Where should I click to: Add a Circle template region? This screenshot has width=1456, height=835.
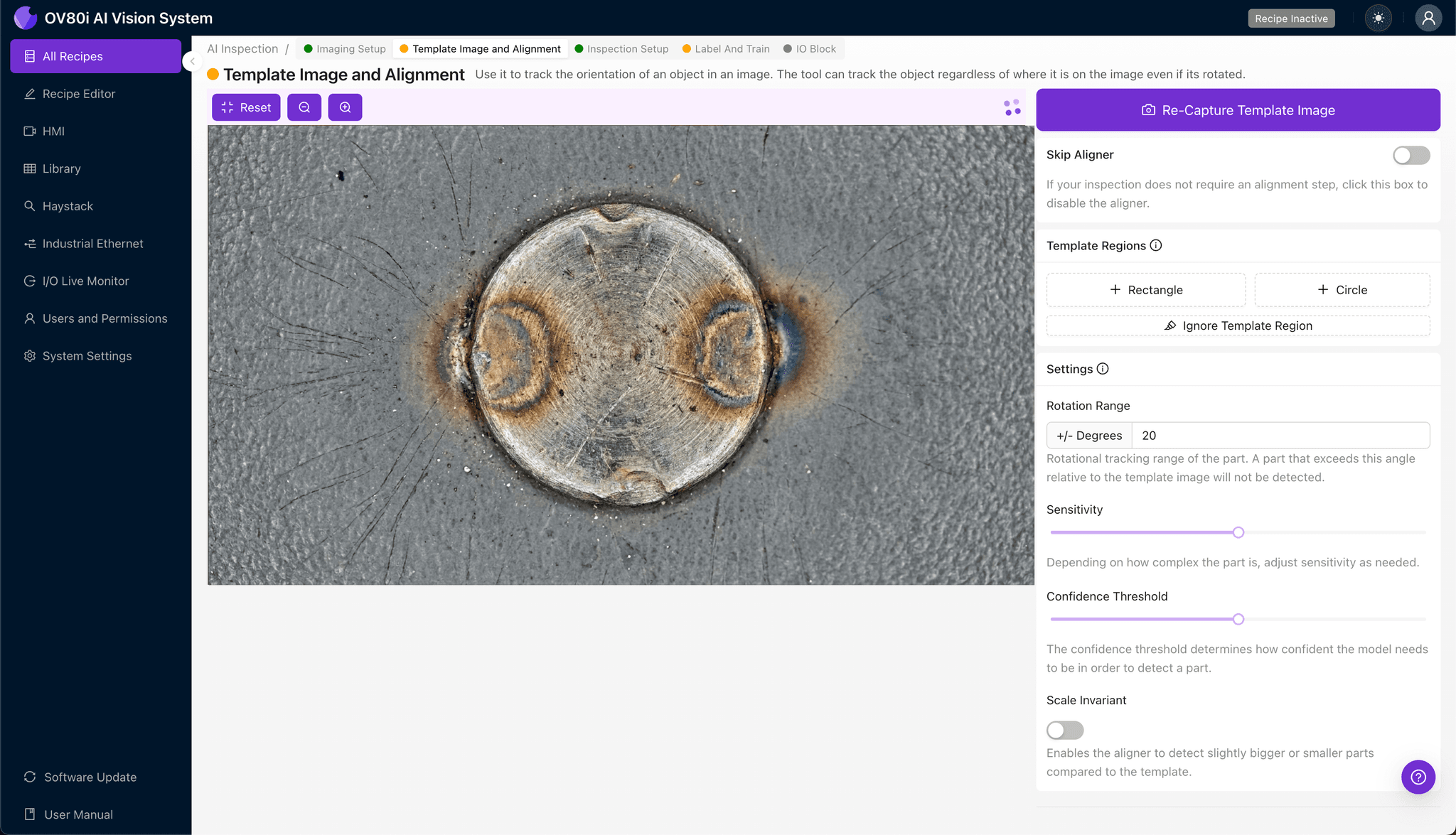1342,290
